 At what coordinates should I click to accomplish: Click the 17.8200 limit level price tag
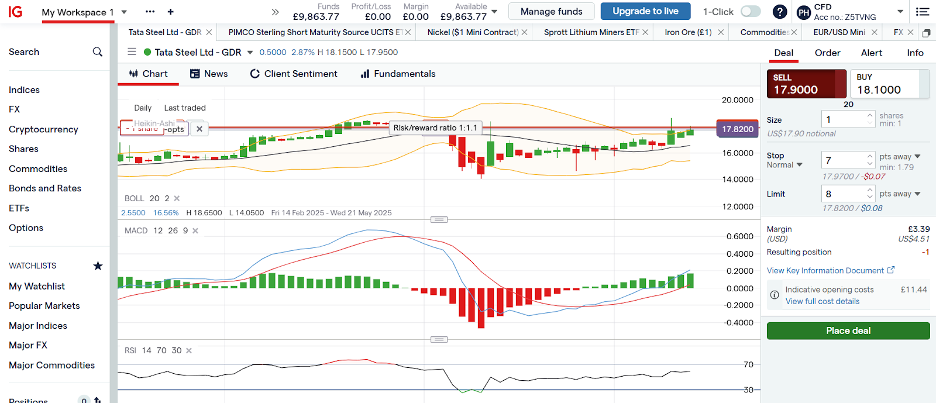click(x=738, y=128)
